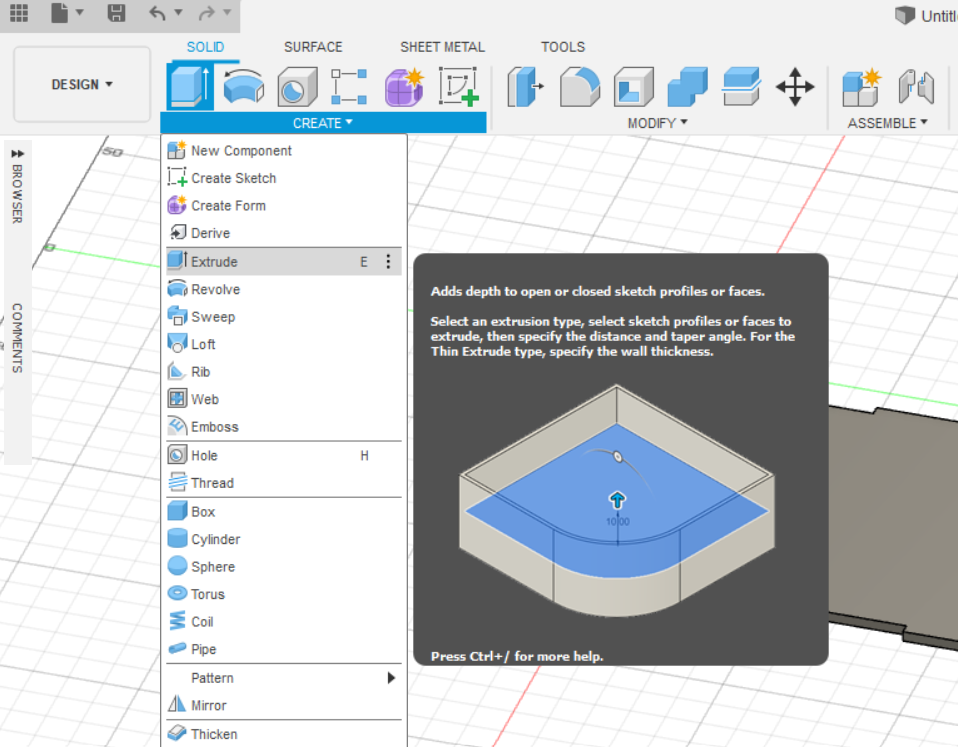Select the Hole tool in the toolbar
Viewport: 958px width, 747px height.
[x=297, y=86]
